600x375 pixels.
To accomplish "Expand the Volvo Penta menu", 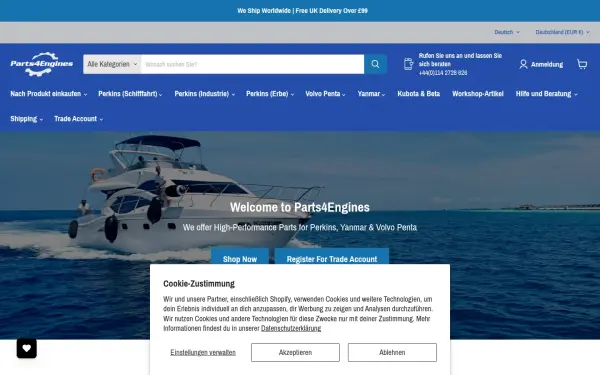I will pos(325,94).
